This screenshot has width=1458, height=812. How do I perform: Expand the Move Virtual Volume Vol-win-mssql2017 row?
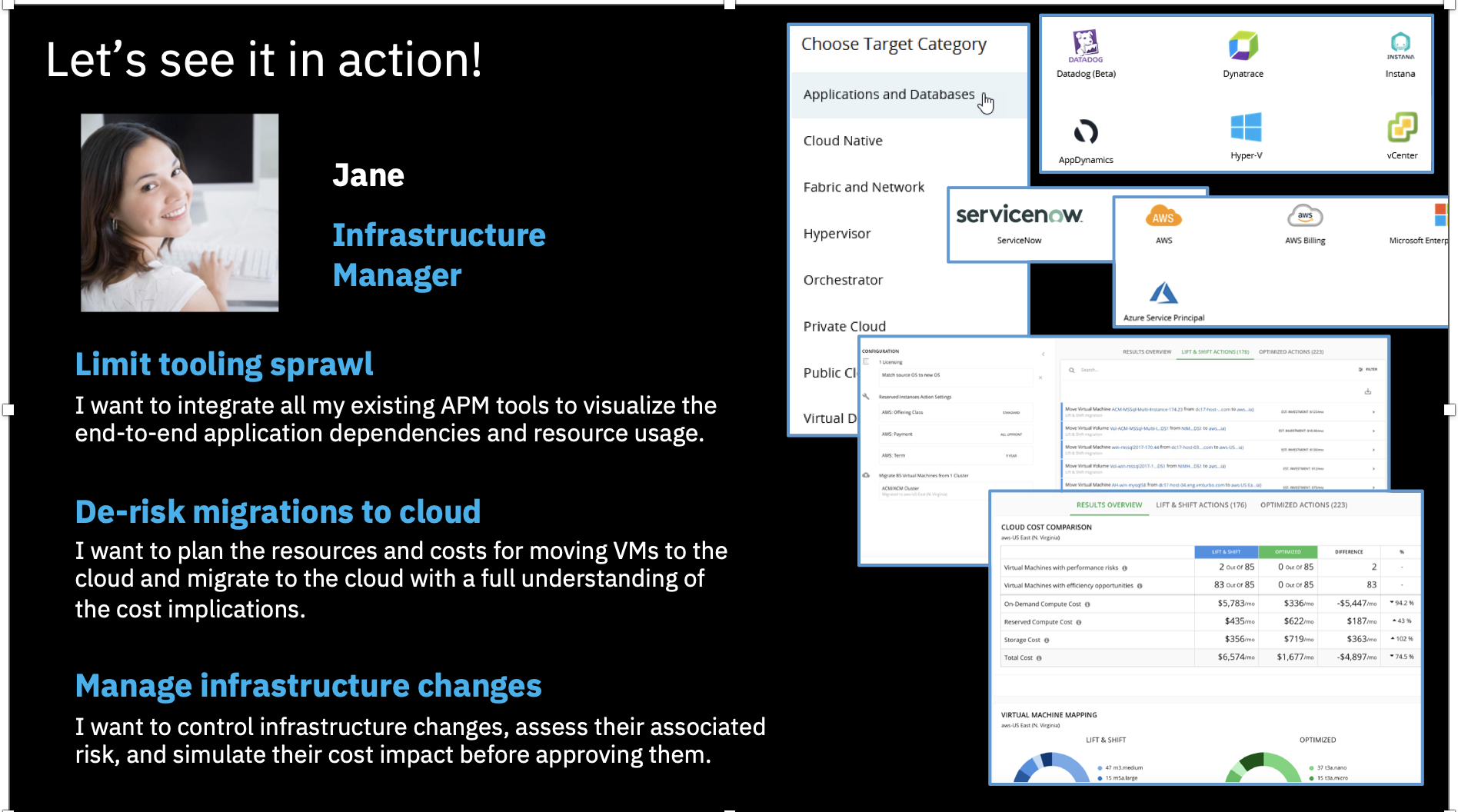1373,468
